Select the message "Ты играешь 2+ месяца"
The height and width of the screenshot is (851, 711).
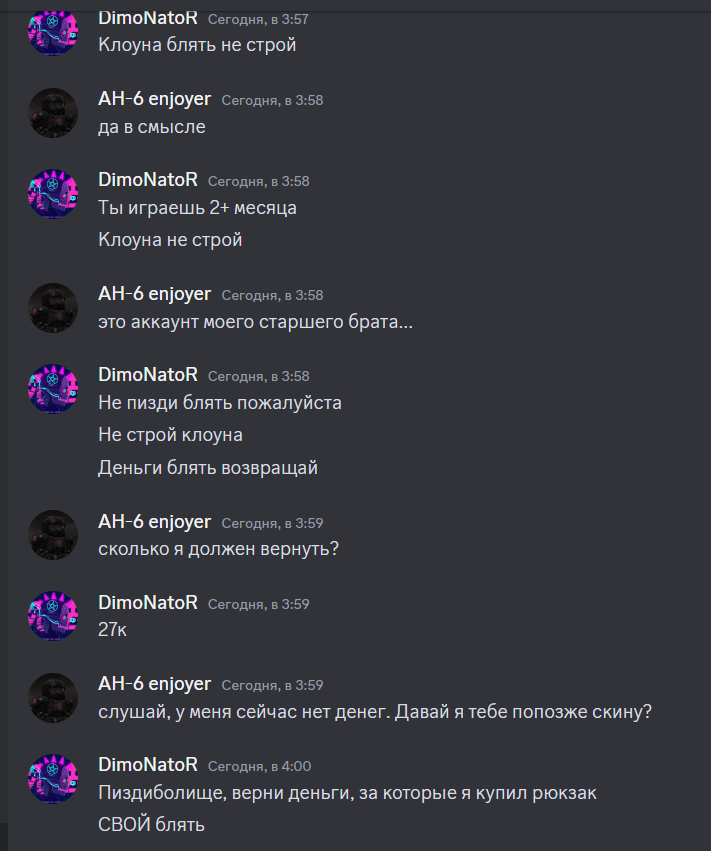tap(198, 208)
